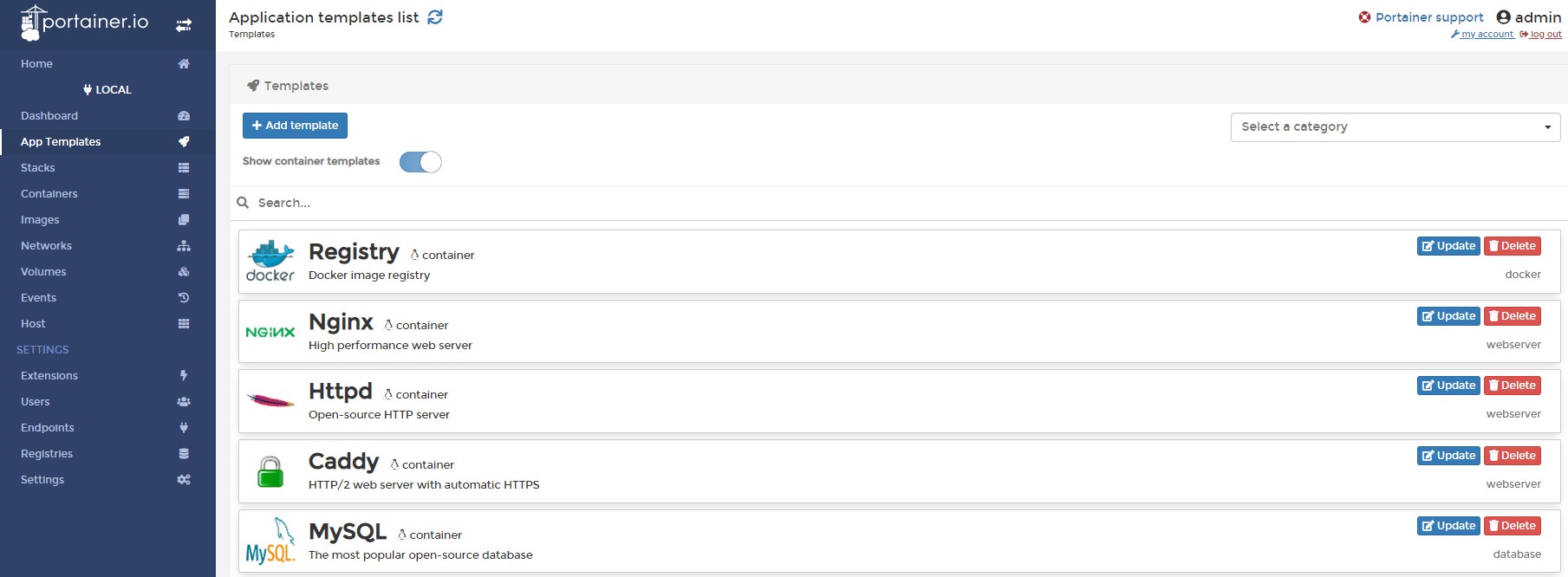The height and width of the screenshot is (577, 1568).
Task: Click the Events history icon
Action: (x=184, y=298)
